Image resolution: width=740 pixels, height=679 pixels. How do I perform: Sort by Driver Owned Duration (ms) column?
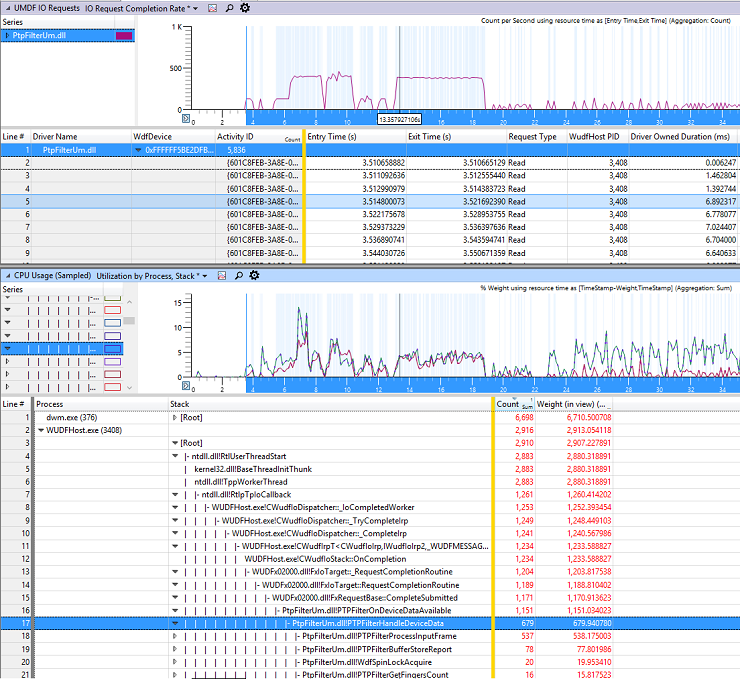click(680, 137)
